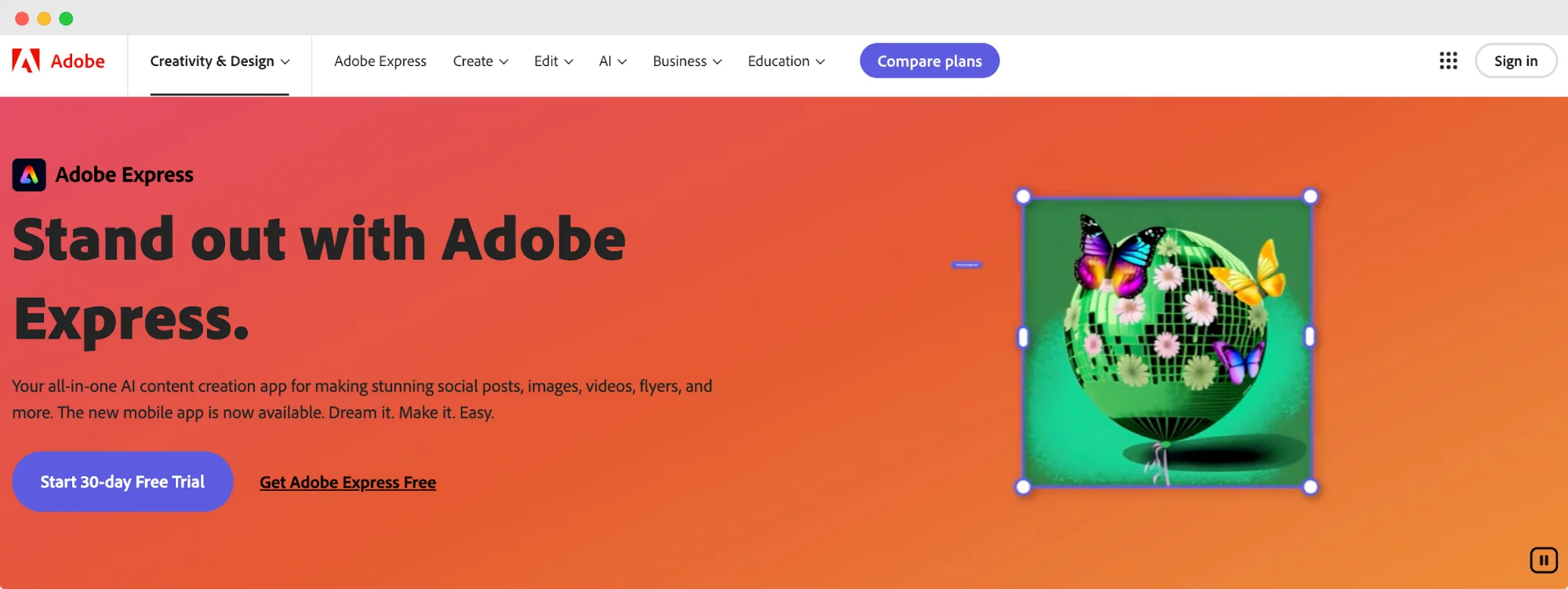Maximize the window with green button
This screenshot has height=589, width=1568.
coord(66,19)
